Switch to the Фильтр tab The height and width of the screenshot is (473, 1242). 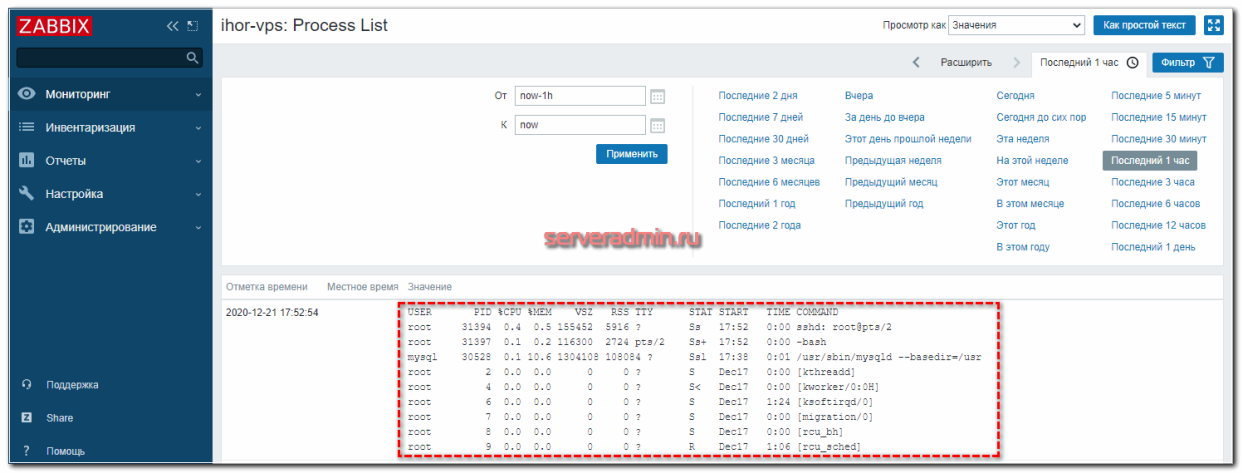click(1188, 62)
